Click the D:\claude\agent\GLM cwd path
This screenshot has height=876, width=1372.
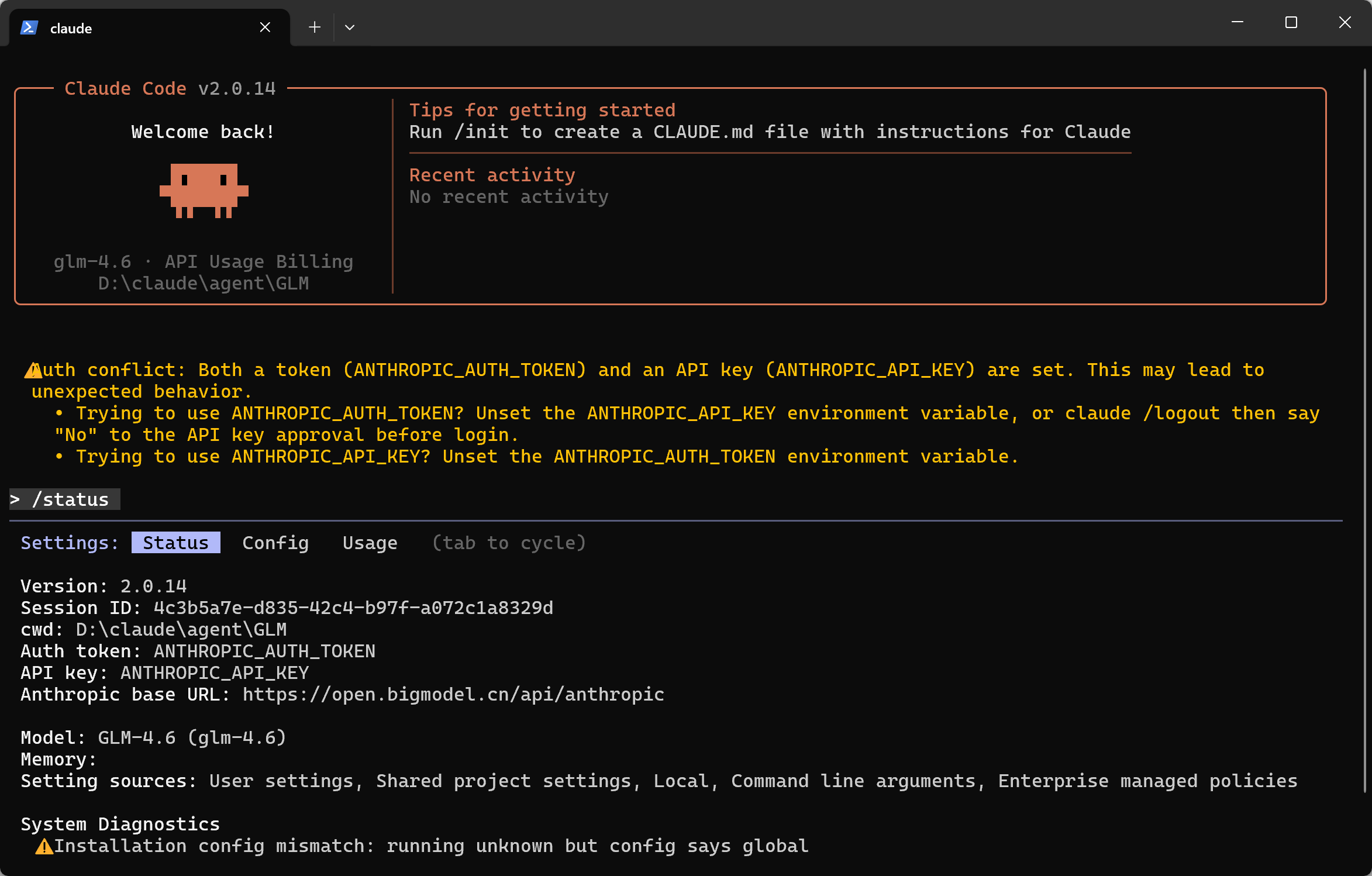[181, 629]
